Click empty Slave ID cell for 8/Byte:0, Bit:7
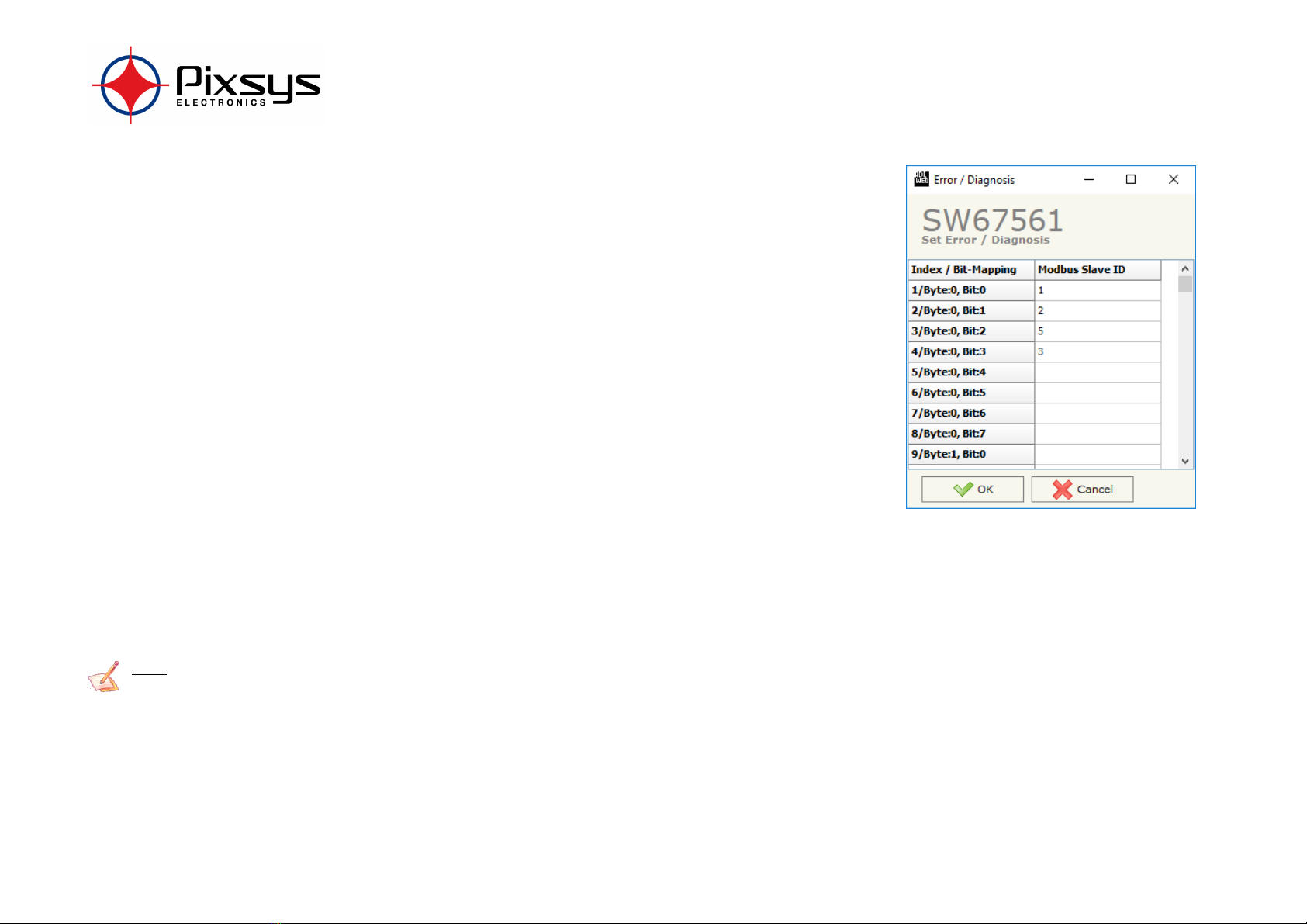1307x924 pixels. click(1098, 434)
